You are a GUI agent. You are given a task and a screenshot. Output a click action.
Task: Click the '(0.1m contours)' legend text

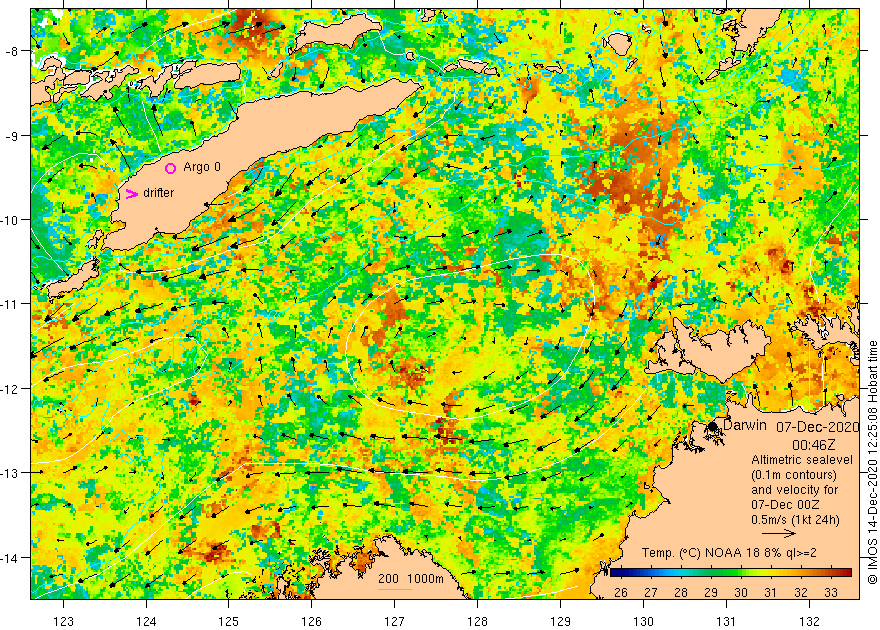794,475
